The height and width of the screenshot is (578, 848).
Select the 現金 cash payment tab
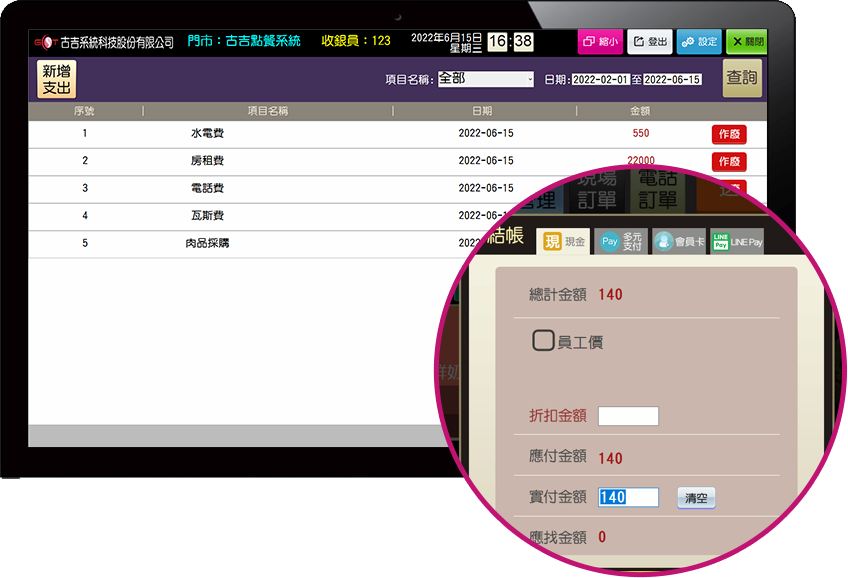tap(563, 241)
